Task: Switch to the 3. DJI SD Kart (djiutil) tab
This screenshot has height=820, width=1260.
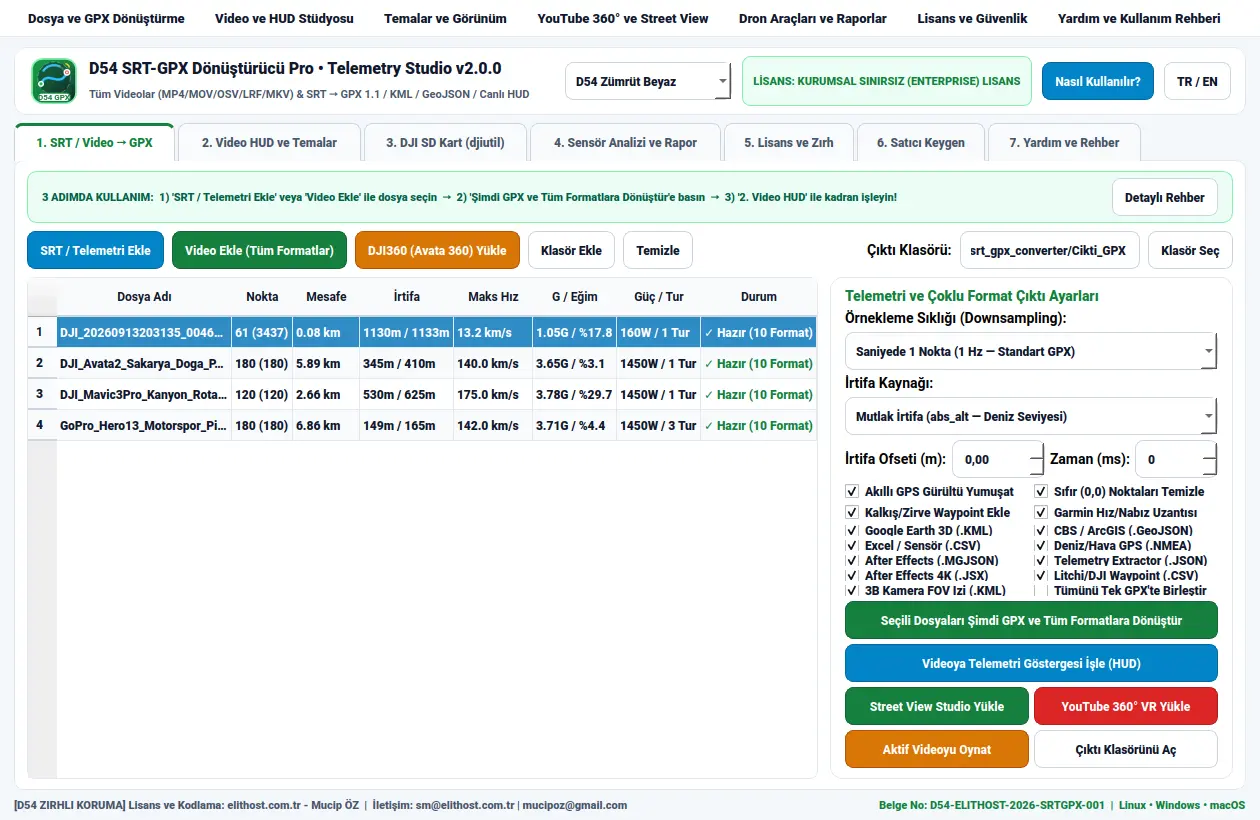Action: pos(446,142)
